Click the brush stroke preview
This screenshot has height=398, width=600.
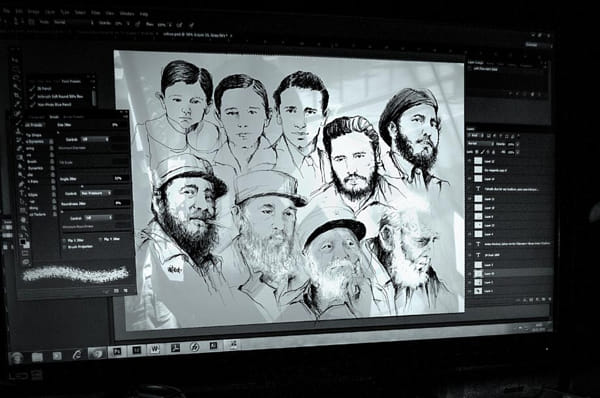click(x=75, y=274)
